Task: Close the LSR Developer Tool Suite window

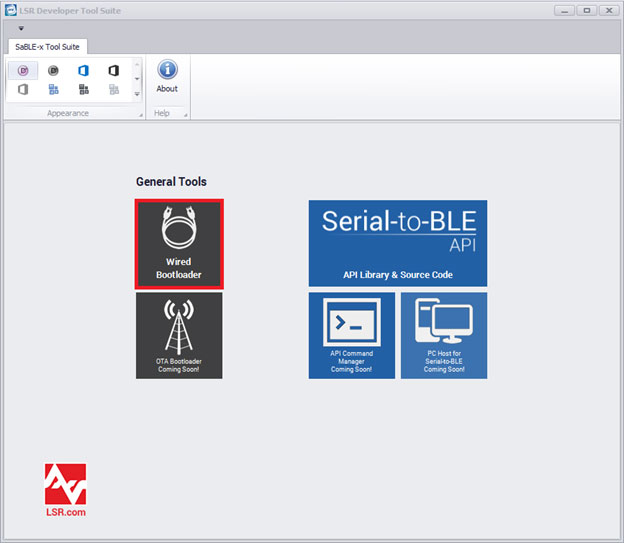Action: pos(609,10)
